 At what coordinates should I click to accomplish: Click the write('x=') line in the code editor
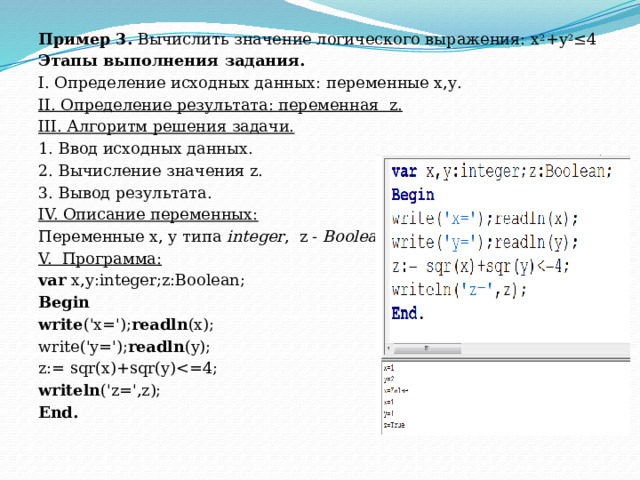[x=485, y=219]
